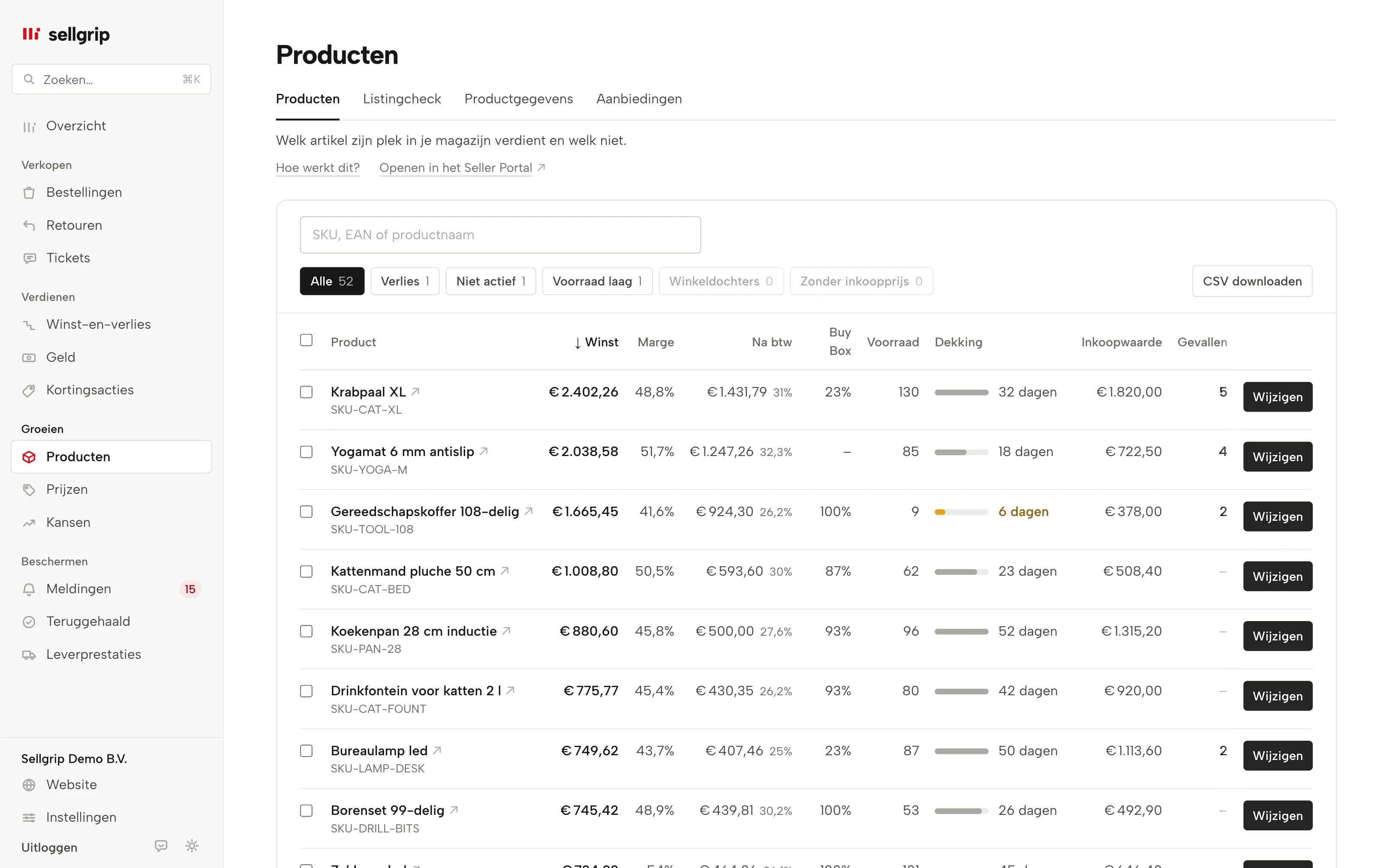The width and height of the screenshot is (1389, 868).
Task: Check the Gereedschapskoffer 108-delig row checkbox
Action: (307, 511)
